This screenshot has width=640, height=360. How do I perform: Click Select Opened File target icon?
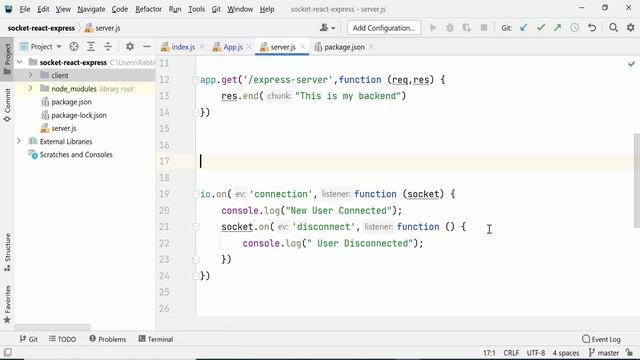coord(74,47)
